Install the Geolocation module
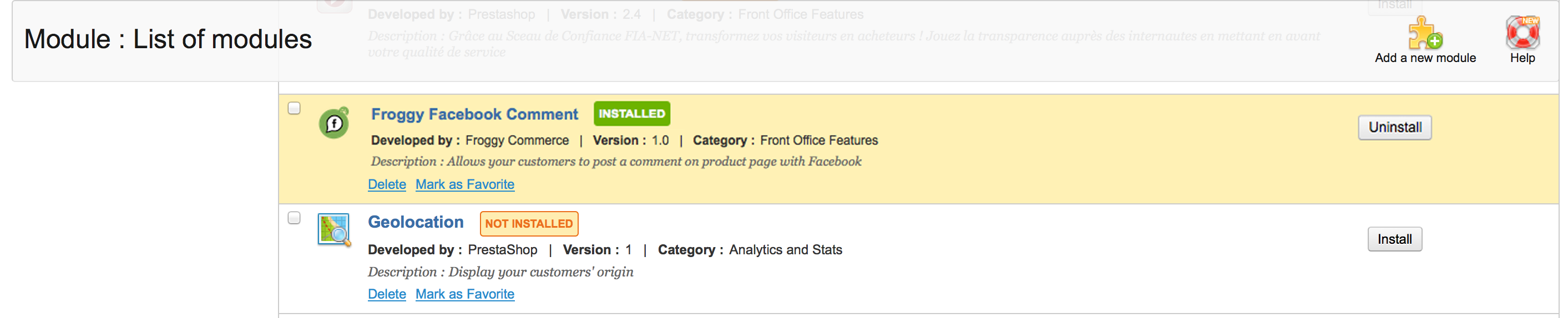This screenshot has height=318, width=1568. point(1394,239)
